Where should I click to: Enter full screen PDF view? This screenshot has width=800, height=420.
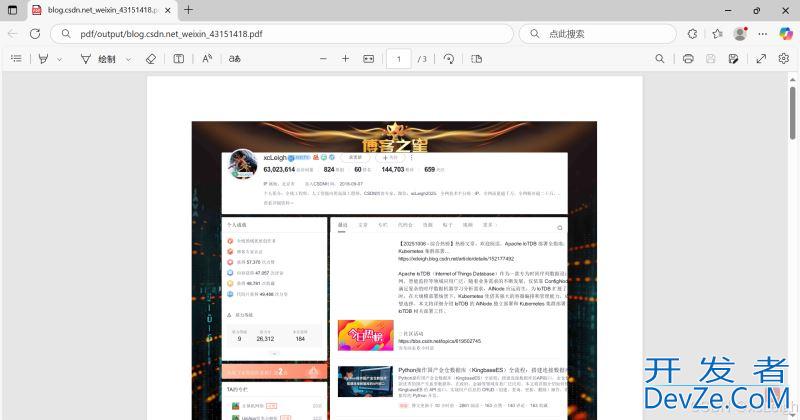[x=760, y=59]
